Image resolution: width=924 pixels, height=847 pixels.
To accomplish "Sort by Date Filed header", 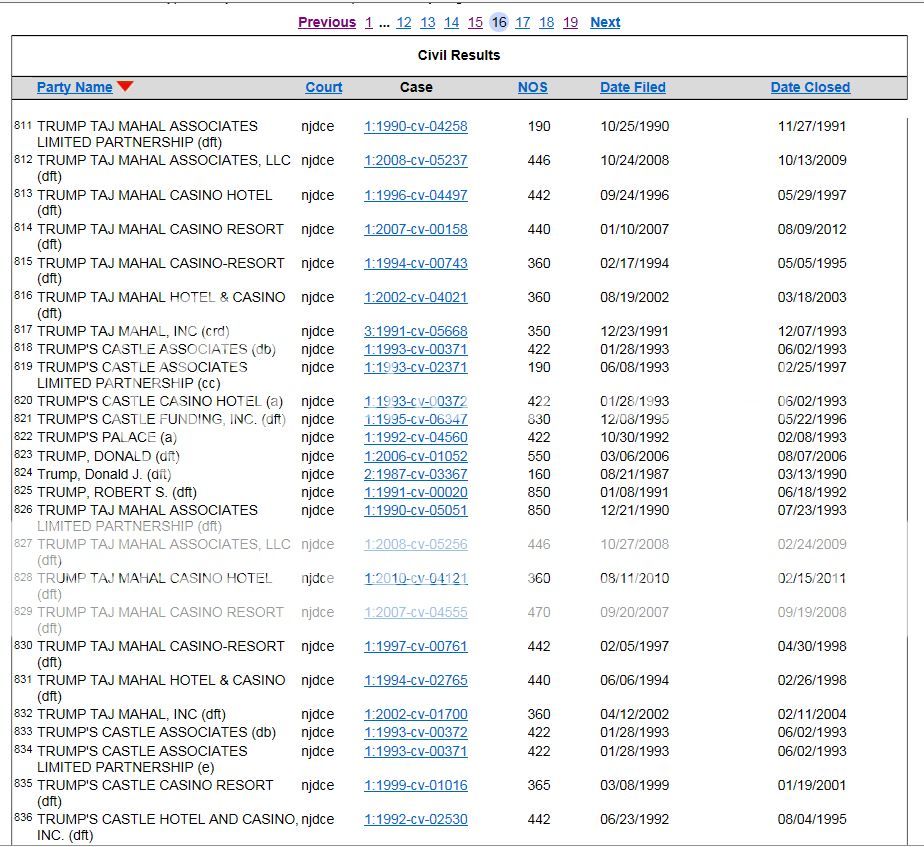I will [633, 87].
